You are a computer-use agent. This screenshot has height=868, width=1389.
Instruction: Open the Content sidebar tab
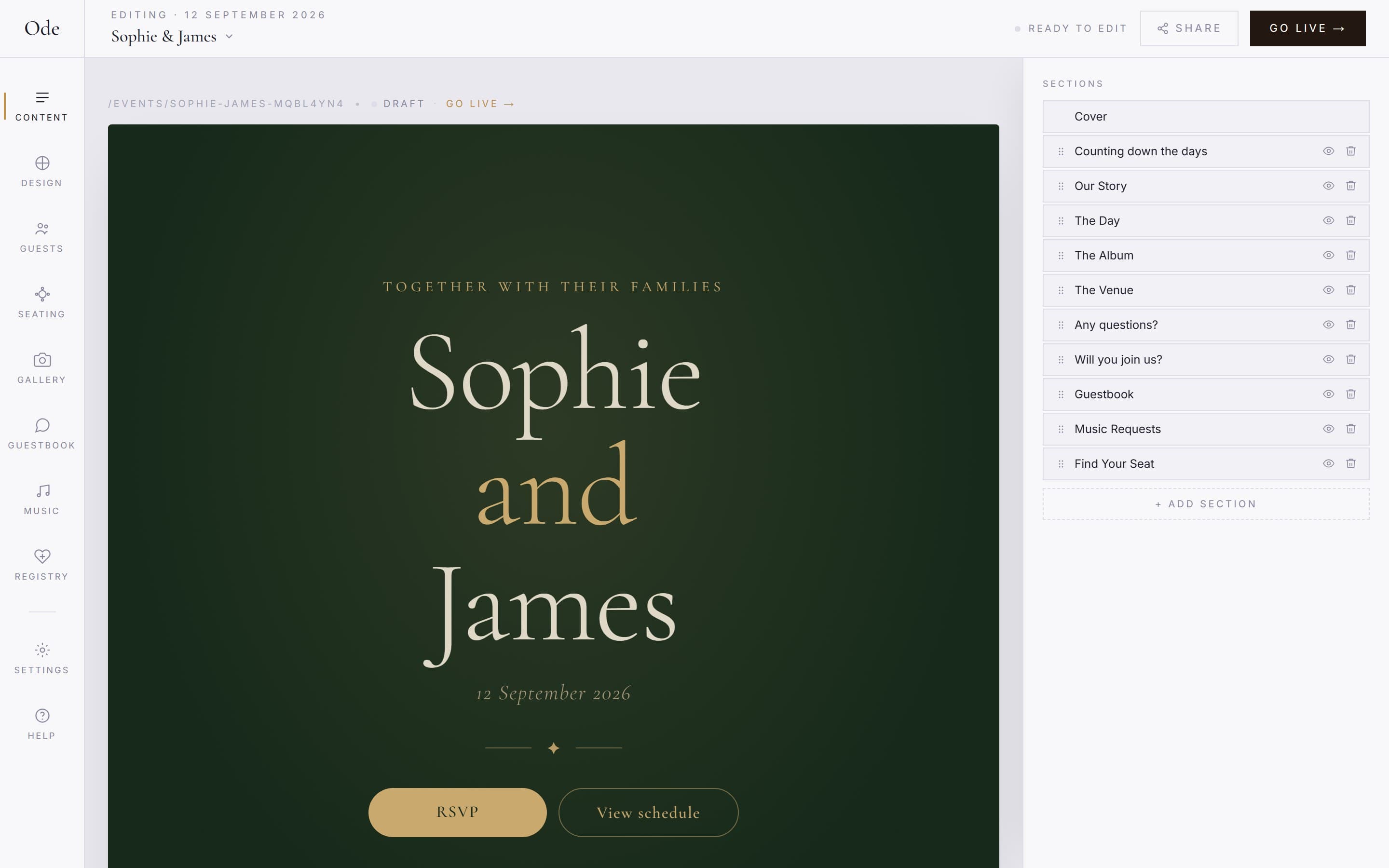pyautogui.click(x=42, y=107)
